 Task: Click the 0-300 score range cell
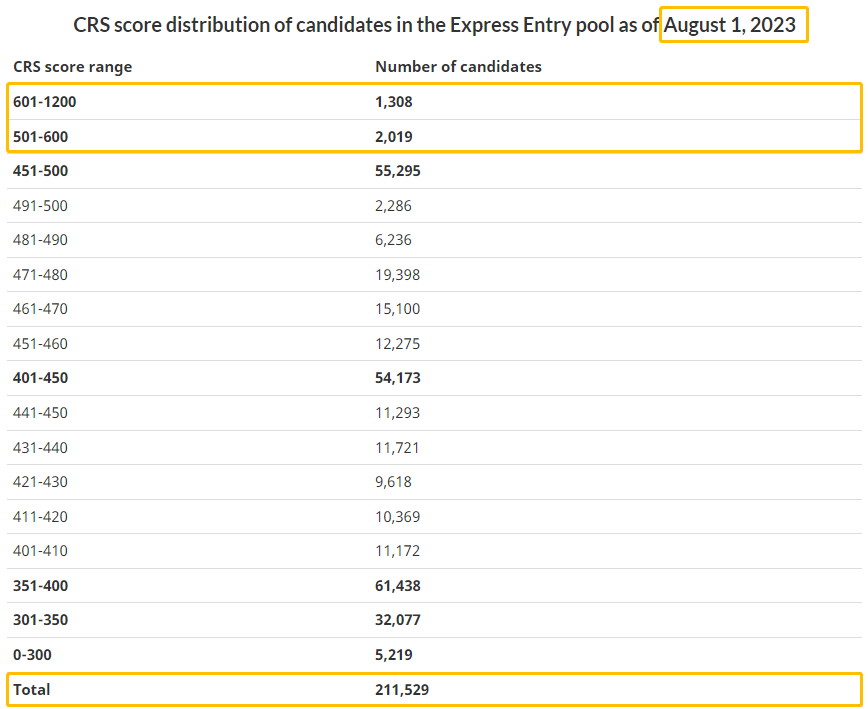(34, 655)
